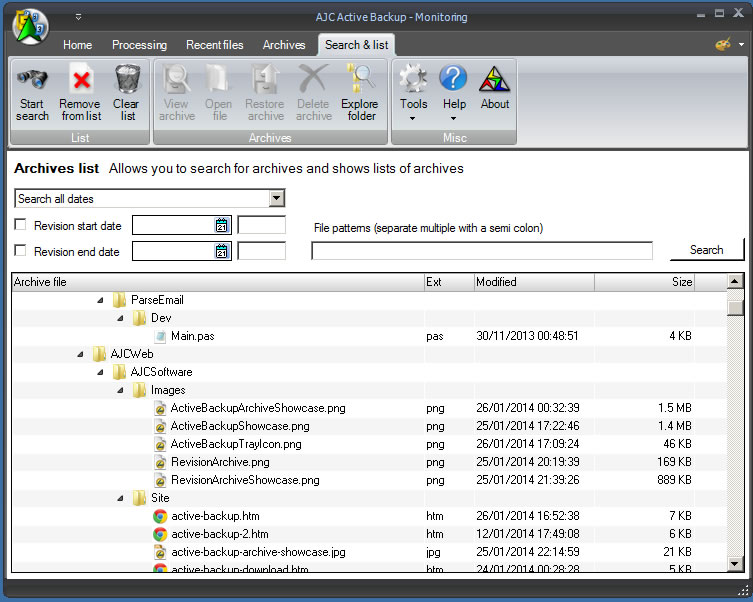Click the Chrome icon beside active-backup.htm
Screen dimensions: 753x602
coord(160,517)
